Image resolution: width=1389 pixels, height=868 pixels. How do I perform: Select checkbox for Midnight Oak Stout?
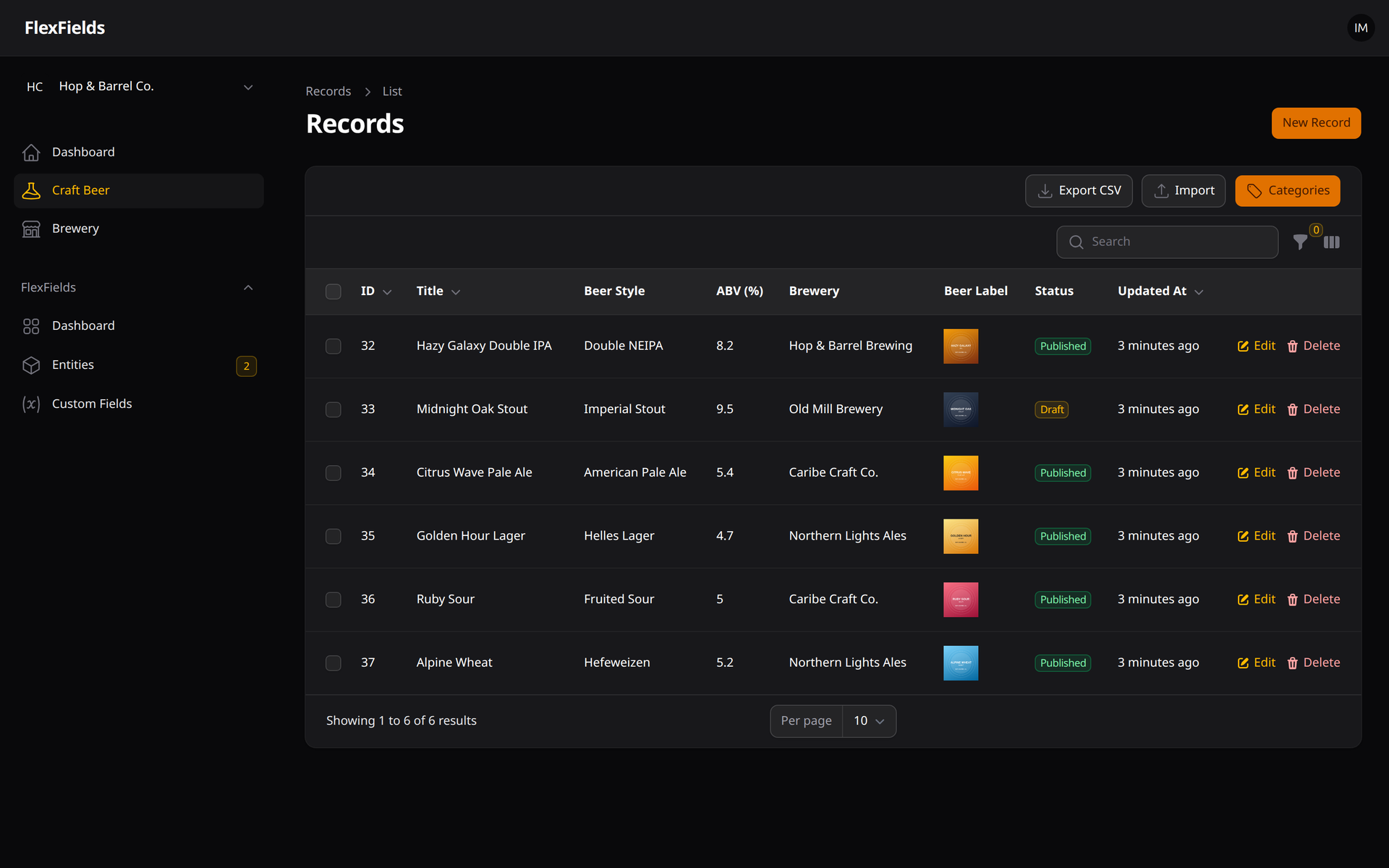pos(334,410)
